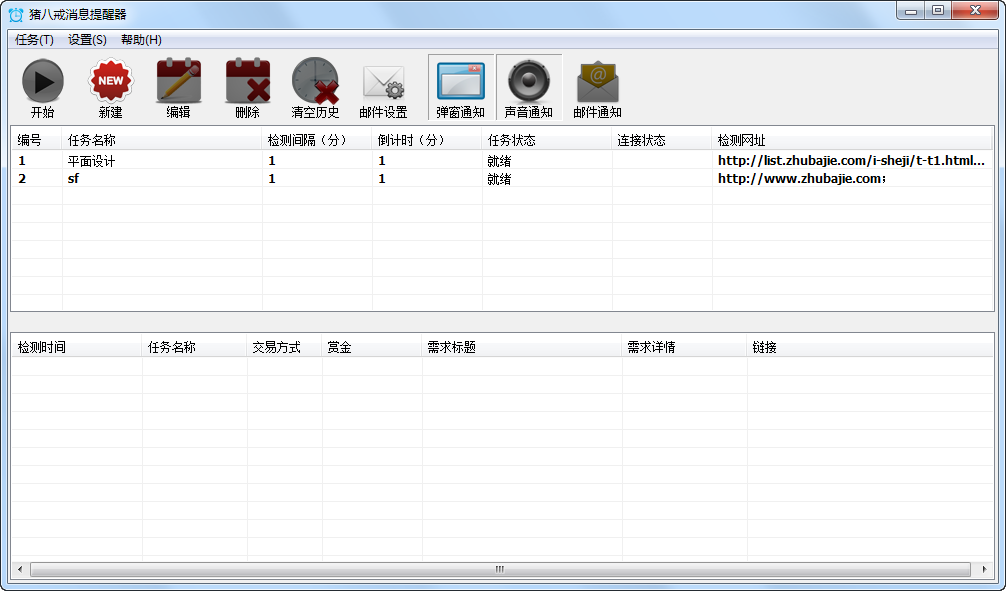Click the 倒计时（分）column header
1006x591 pixels.
coord(427,141)
